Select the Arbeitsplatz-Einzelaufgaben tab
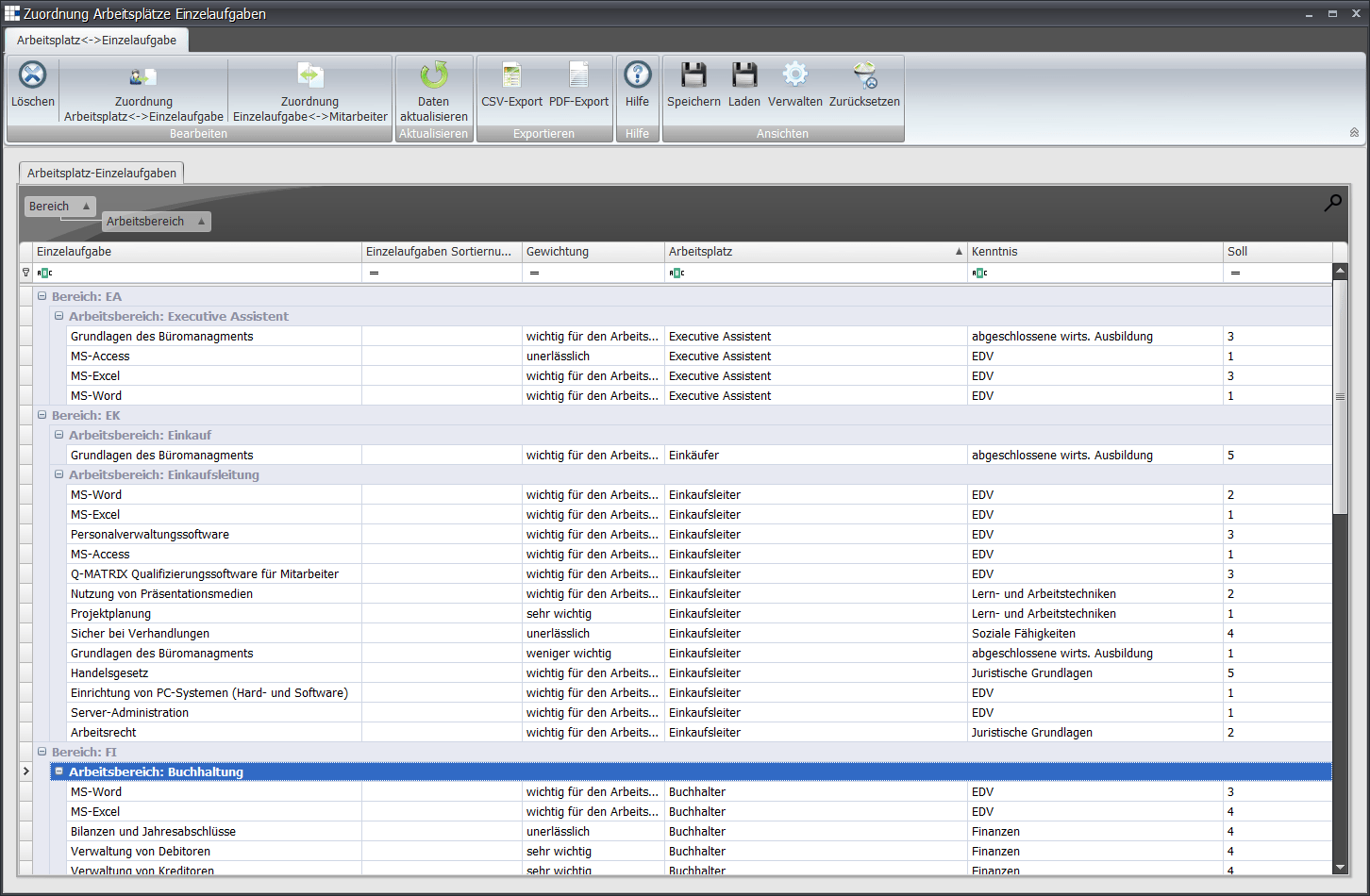This screenshot has width=1370, height=896. pyautogui.click(x=101, y=173)
